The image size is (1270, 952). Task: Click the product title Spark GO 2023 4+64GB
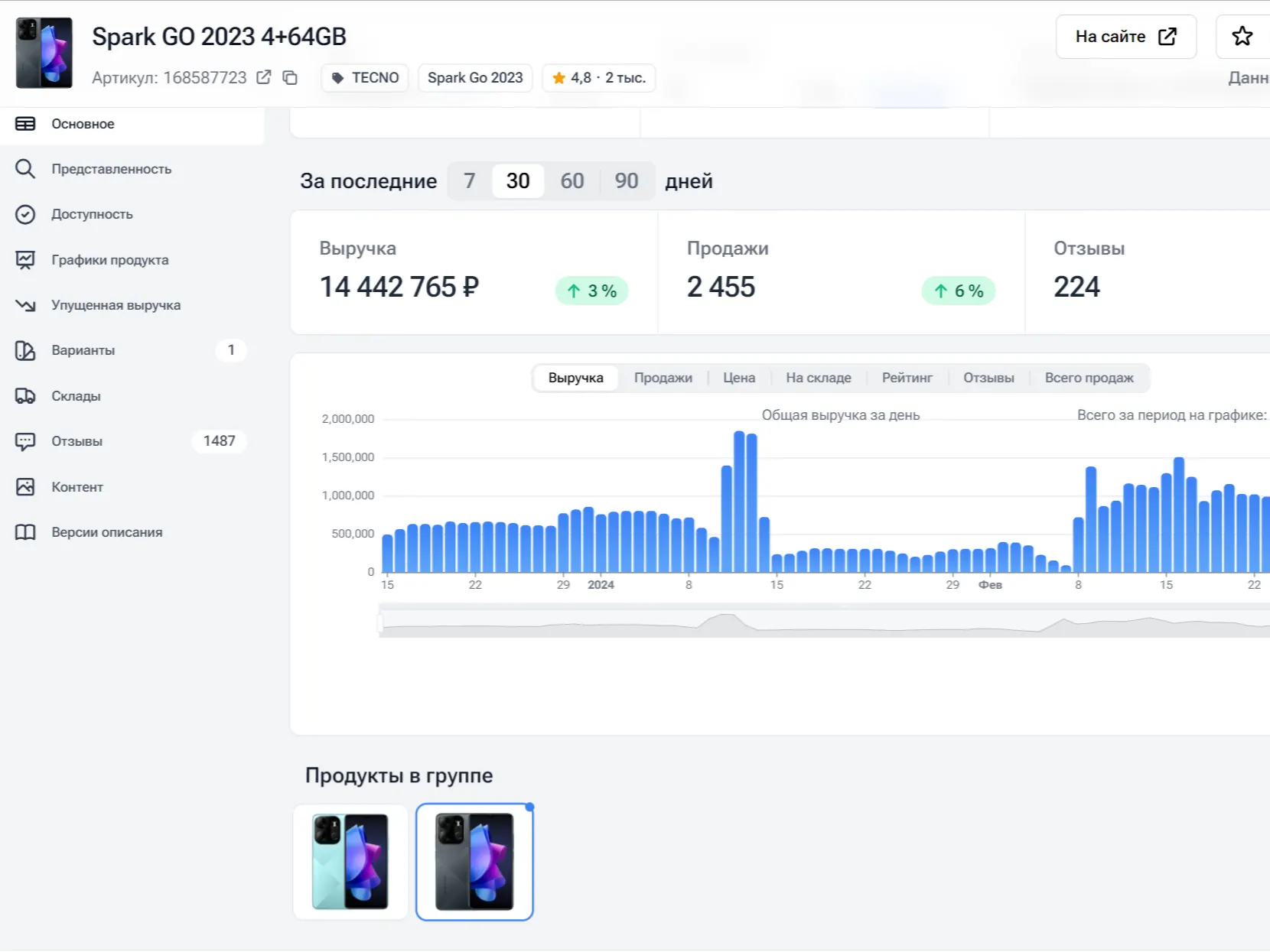[219, 37]
